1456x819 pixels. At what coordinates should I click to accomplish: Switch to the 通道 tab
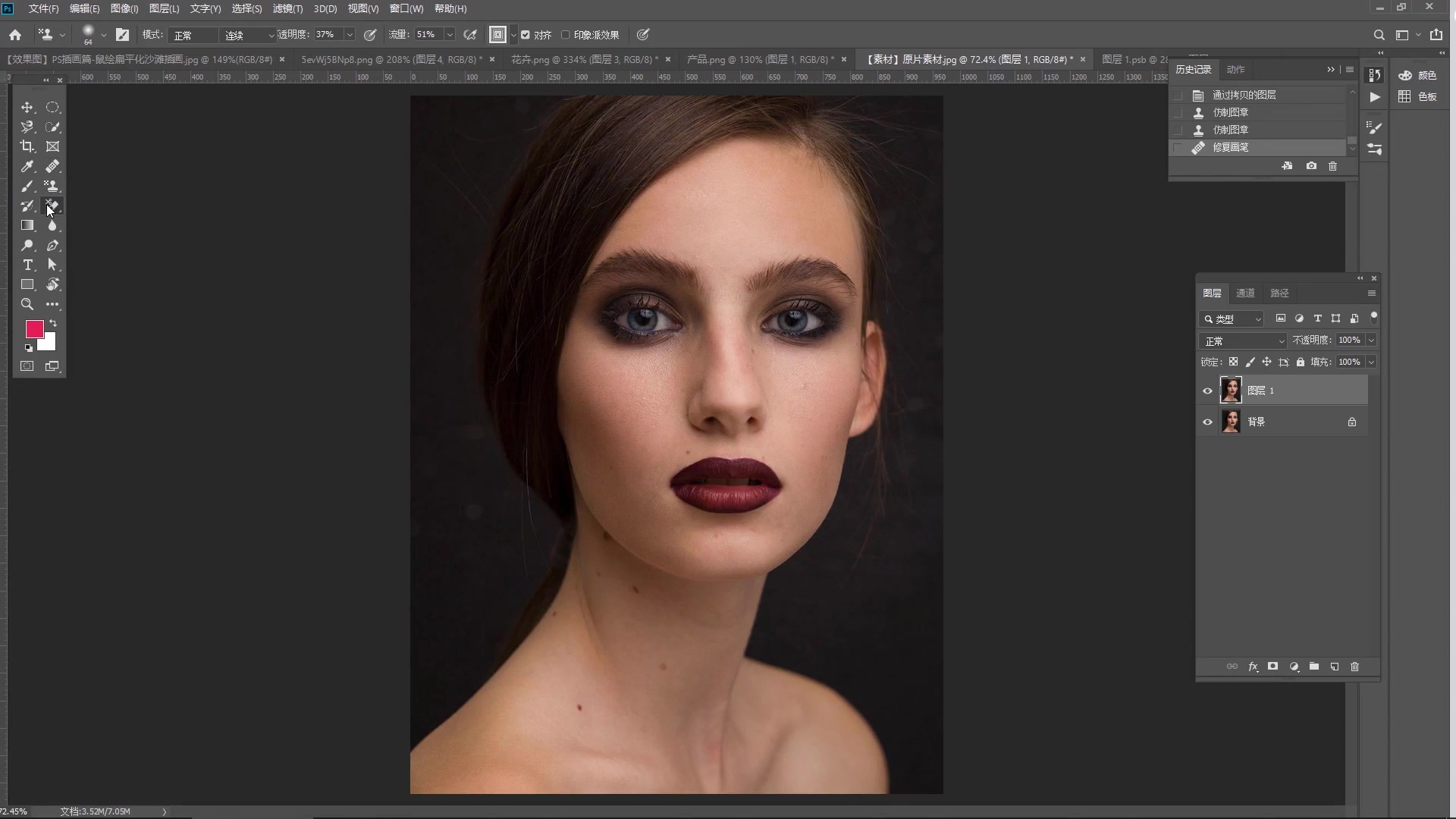point(1245,293)
